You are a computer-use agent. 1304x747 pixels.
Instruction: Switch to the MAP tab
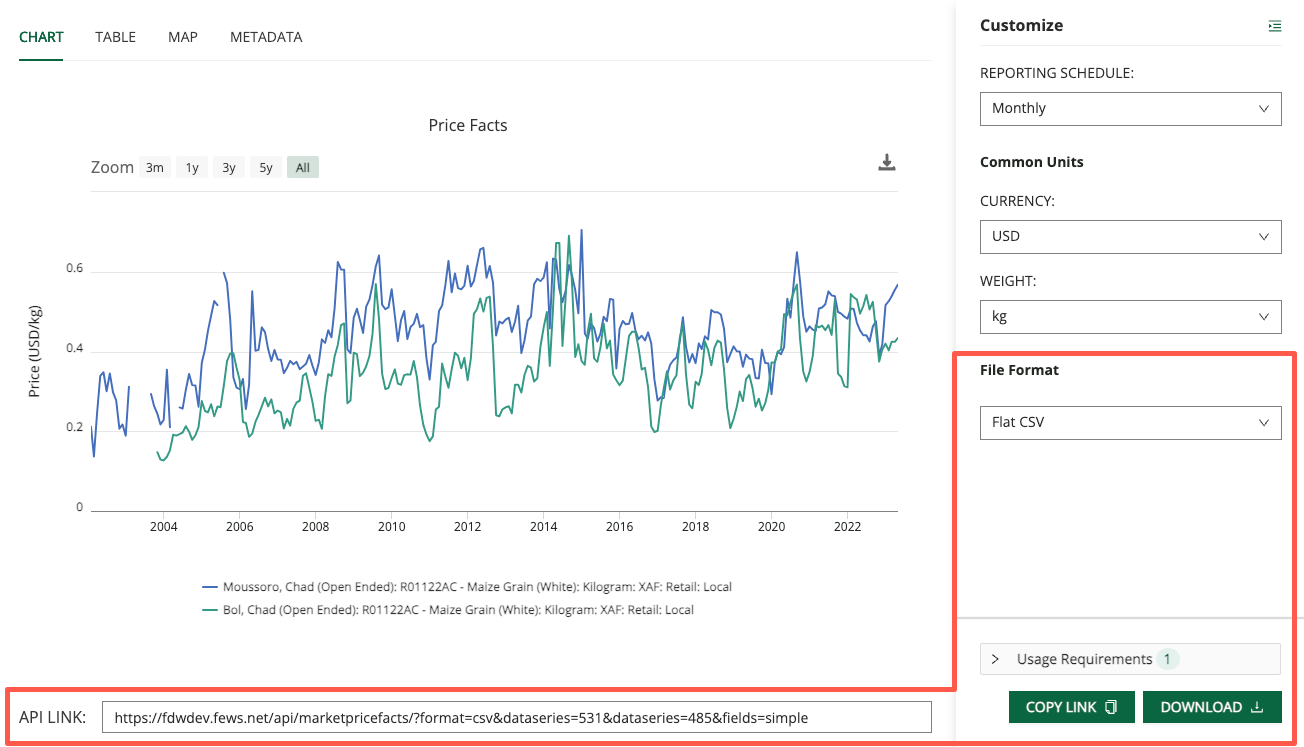(x=183, y=37)
